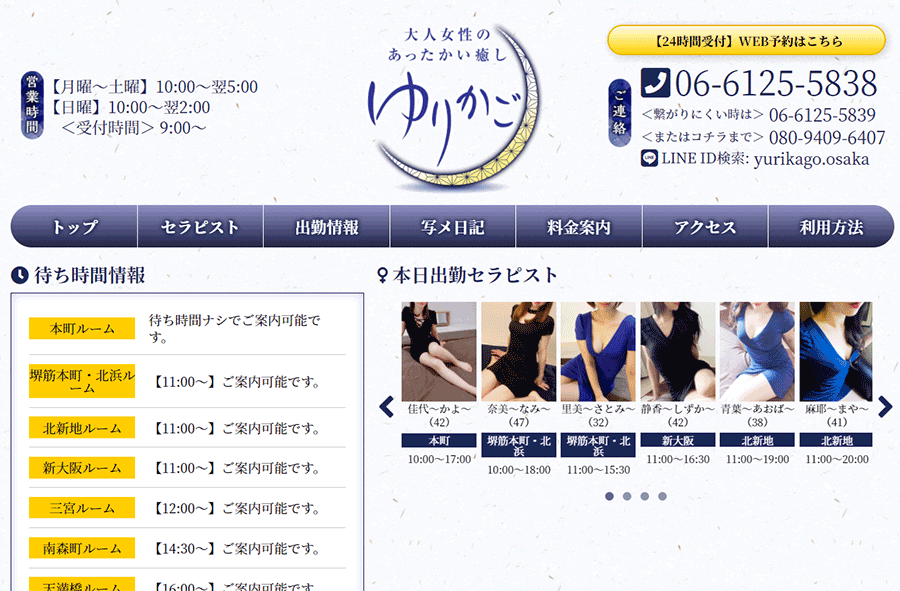This screenshot has width=900, height=591.
Task: Open the 写メ日記 menu item
Action: pyautogui.click(x=453, y=227)
